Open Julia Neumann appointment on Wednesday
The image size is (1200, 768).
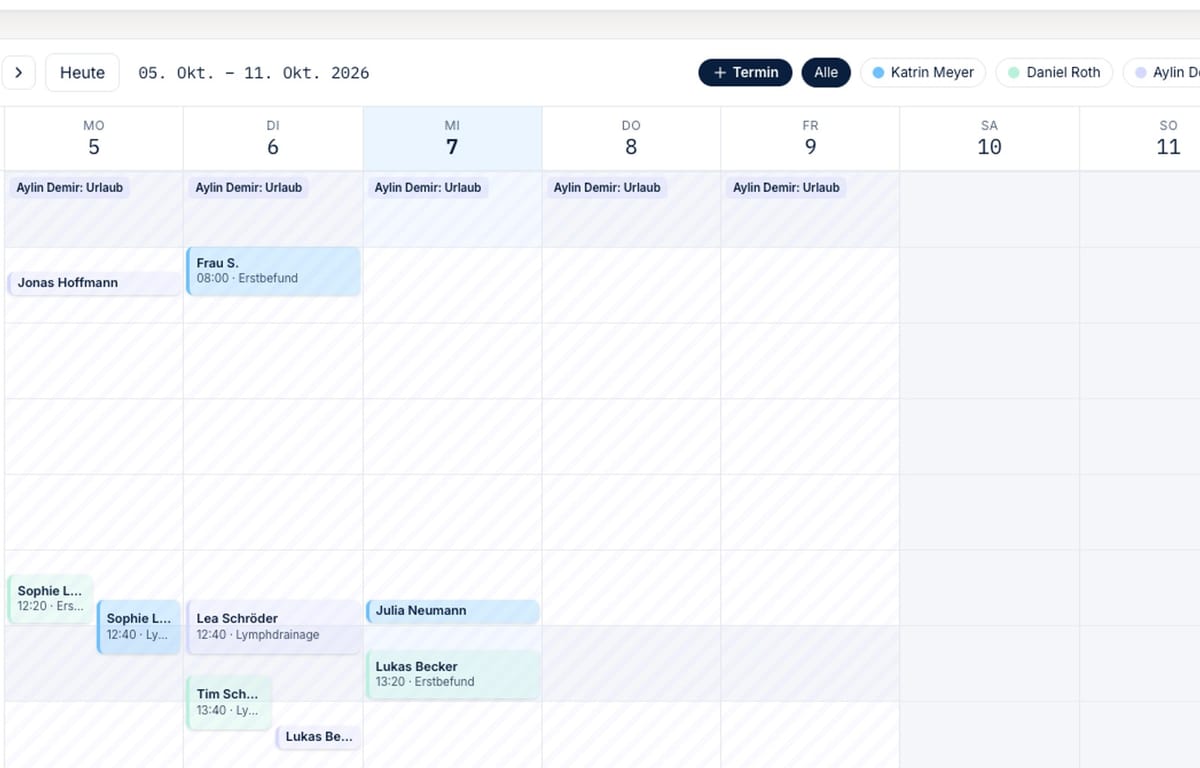pyautogui.click(x=452, y=611)
